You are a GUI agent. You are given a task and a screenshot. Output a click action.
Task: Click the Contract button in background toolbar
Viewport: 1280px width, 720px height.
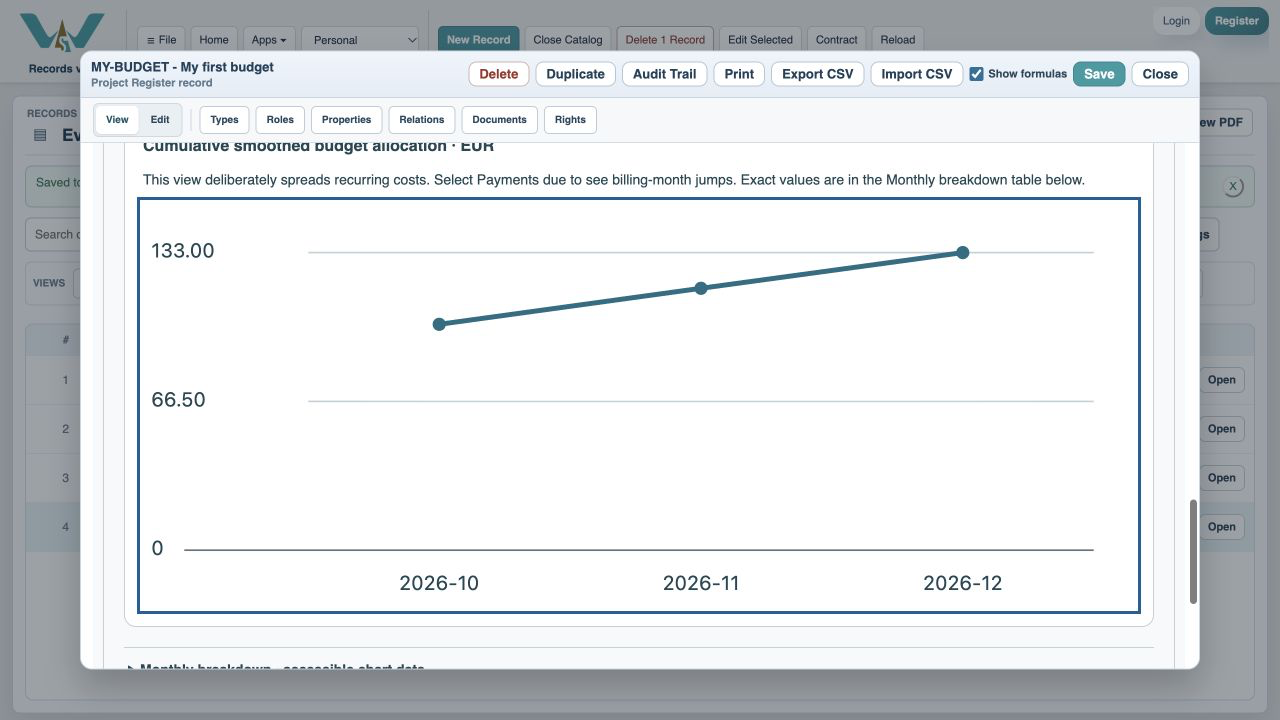pos(837,40)
